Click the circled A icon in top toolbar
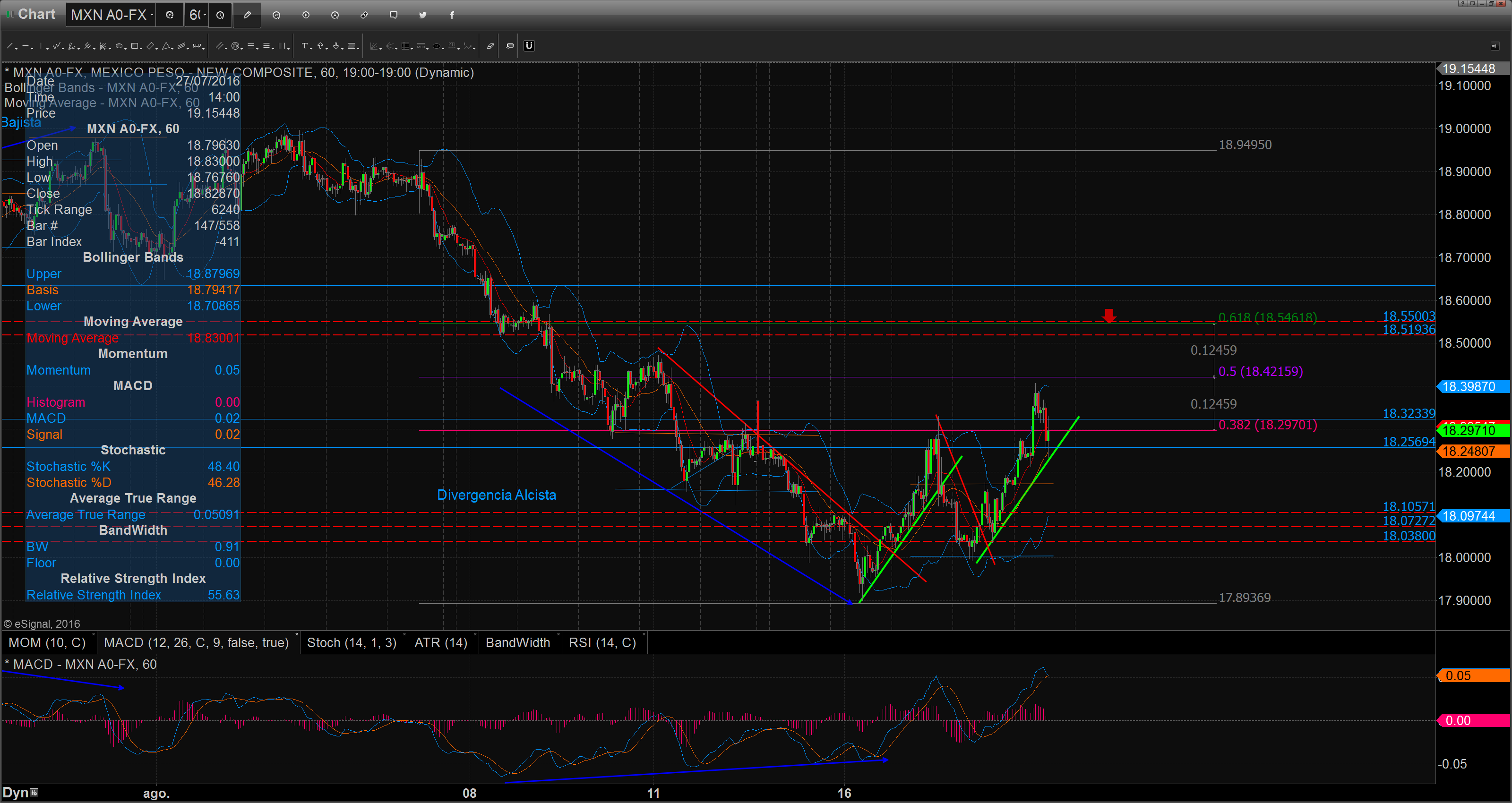This screenshot has height=803, width=1512. [335, 15]
